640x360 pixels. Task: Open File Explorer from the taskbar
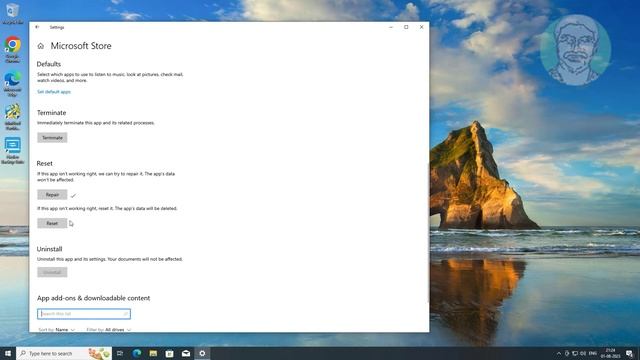click(x=153, y=353)
